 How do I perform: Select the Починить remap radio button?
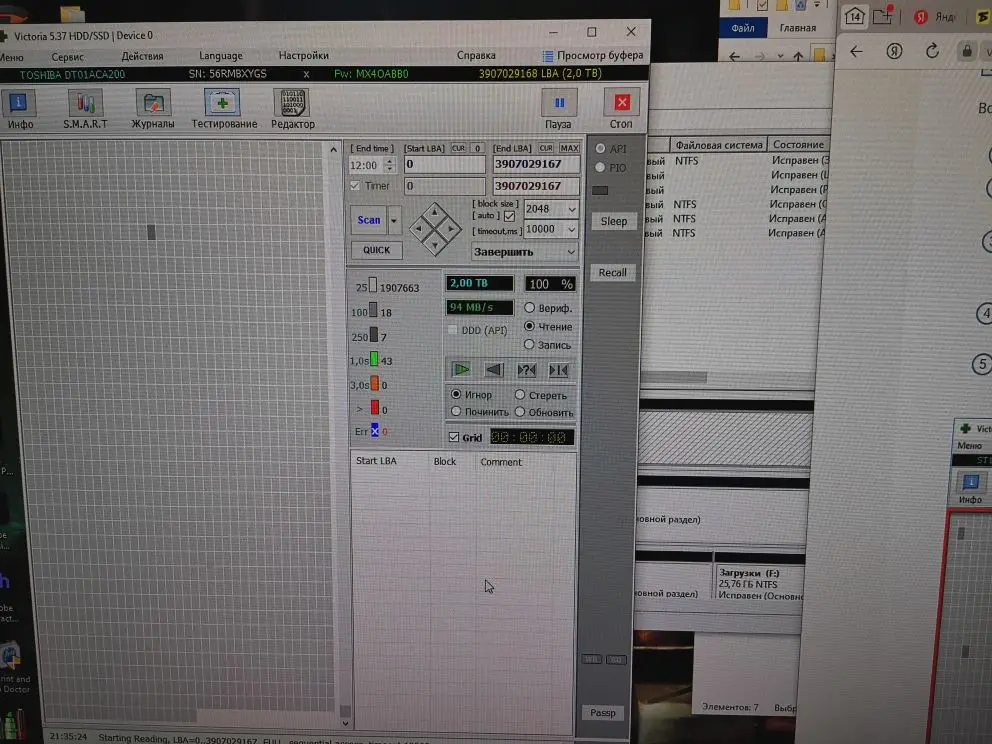pyautogui.click(x=456, y=411)
